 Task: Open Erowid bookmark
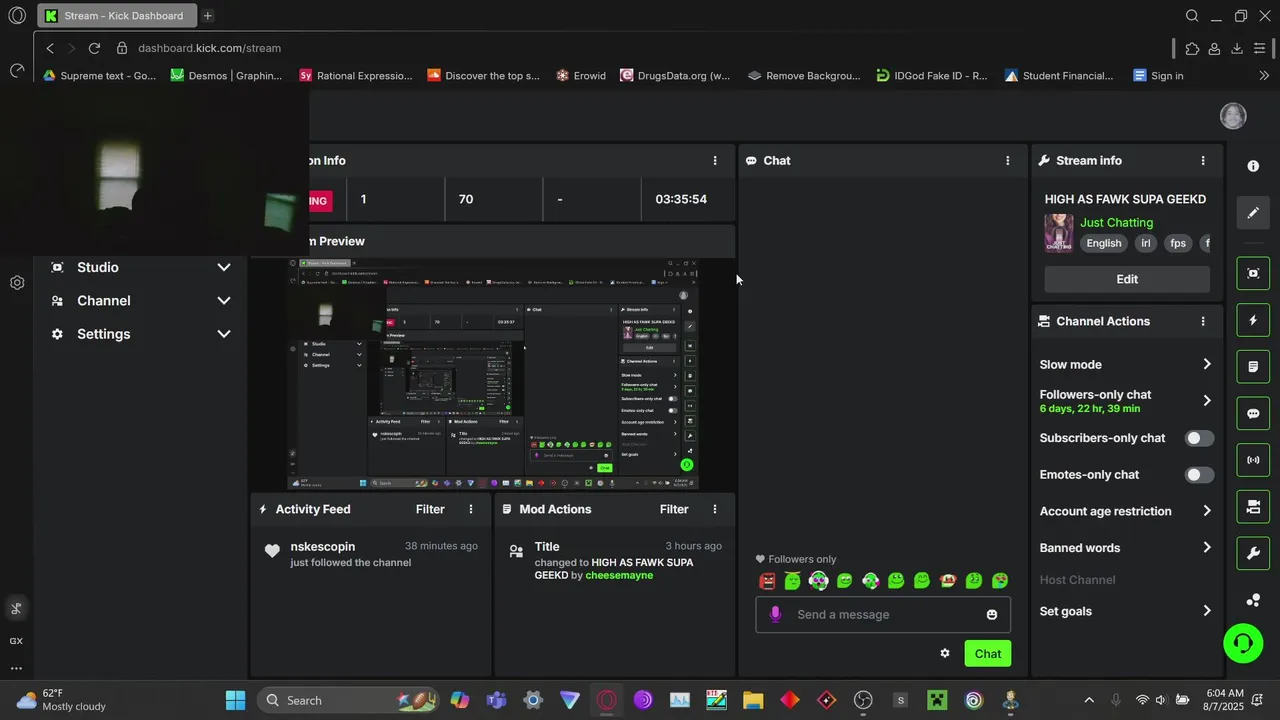tap(581, 75)
